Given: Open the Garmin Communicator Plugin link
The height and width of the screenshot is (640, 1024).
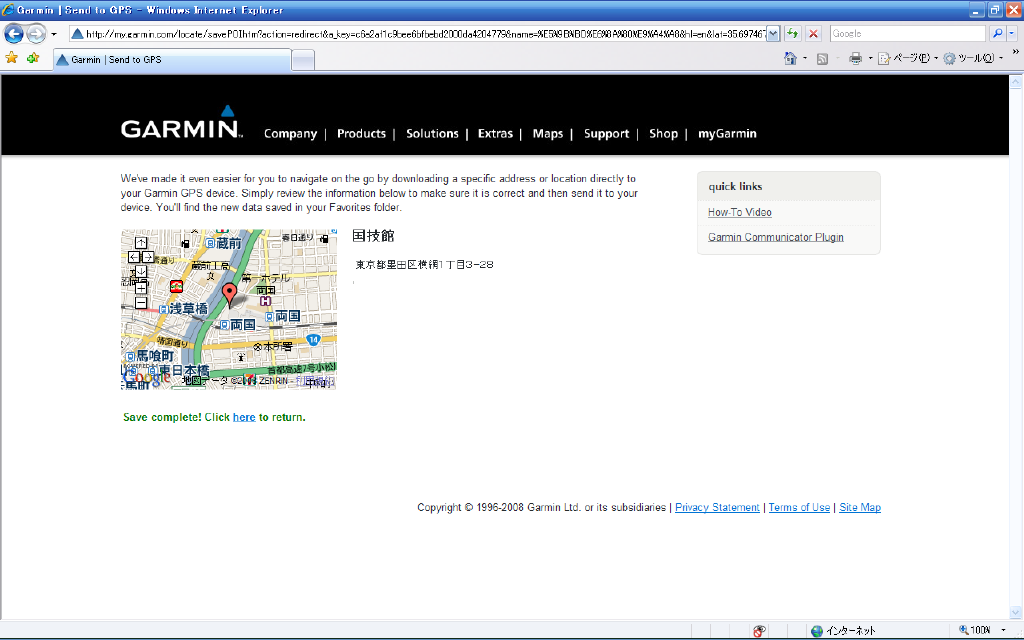Looking at the screenshot, I should [x=775, y=237].
